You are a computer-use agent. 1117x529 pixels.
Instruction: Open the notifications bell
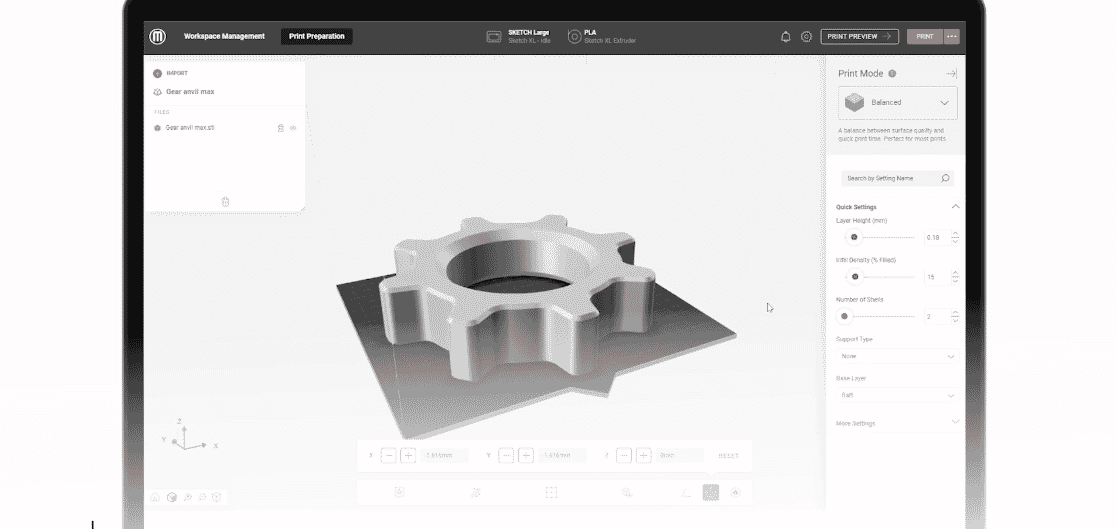click(785, 37)
